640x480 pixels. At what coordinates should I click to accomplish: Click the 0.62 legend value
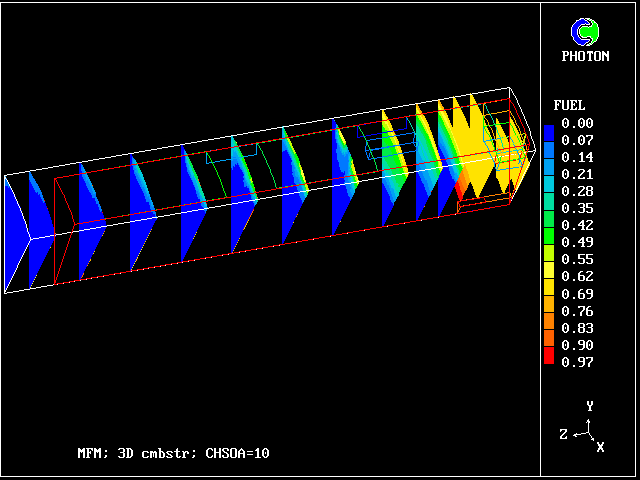[576, 276]
